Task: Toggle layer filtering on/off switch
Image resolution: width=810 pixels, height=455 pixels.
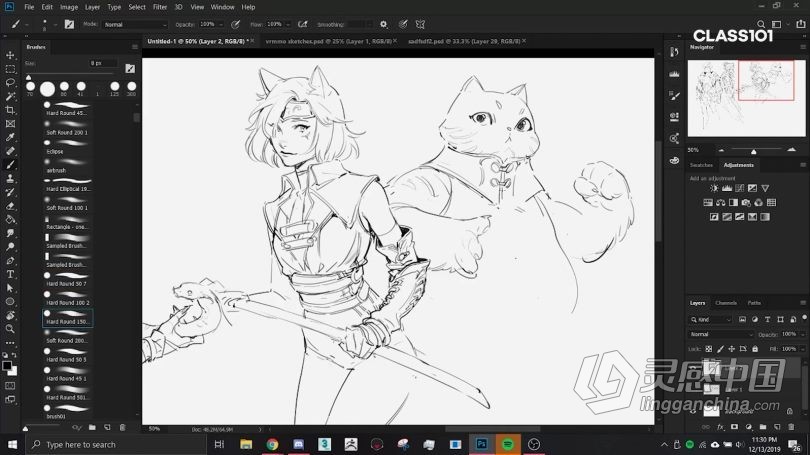Action: [x=804, y=319]
